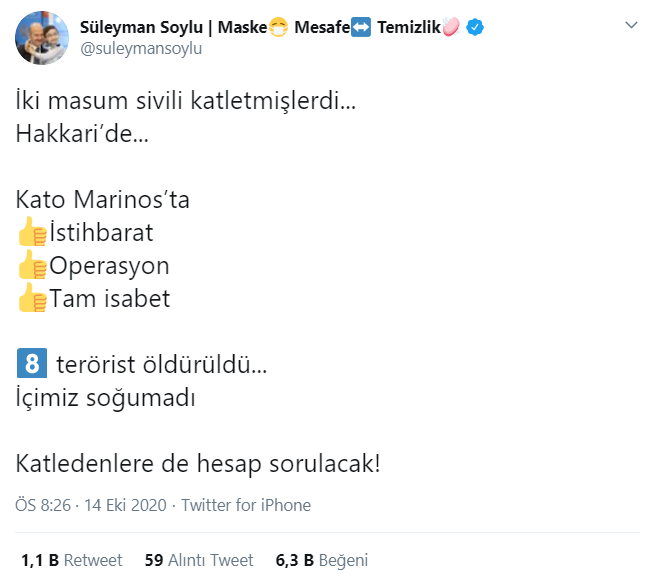This screenshot has width=651, height=584.
Task: Click the Twitter for iPhone source link
Action: point(247,505)
